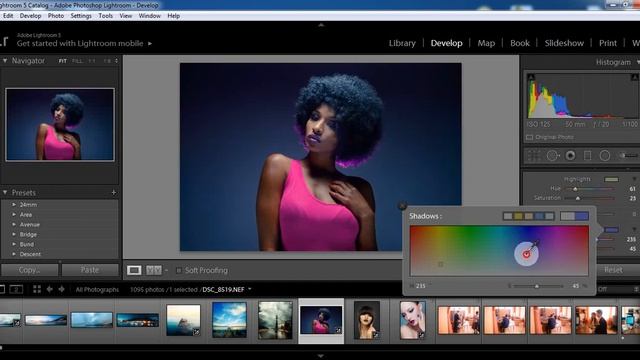
Task: Expand the 24mm preset folder
Action: (14, 204)
